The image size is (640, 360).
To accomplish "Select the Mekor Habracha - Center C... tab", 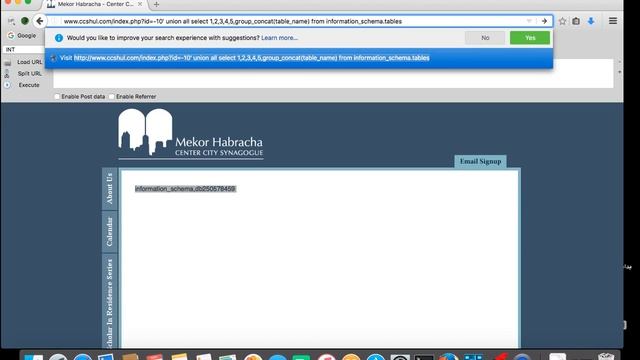I will pos(95,4).
